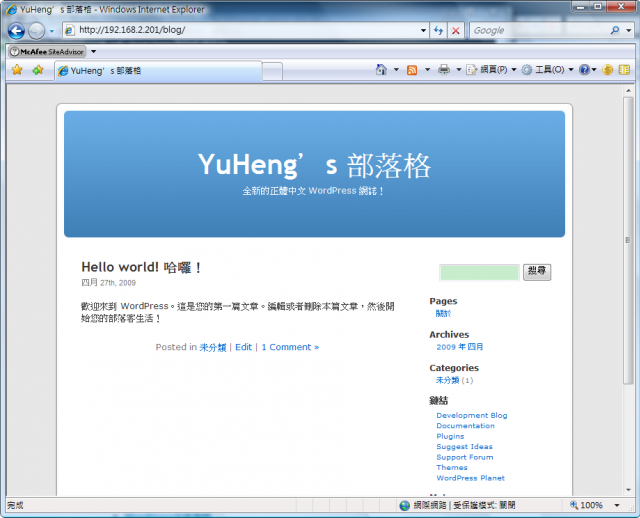Open Favorites Center star icon
The image size is (640, 518).
coord(17,70)
